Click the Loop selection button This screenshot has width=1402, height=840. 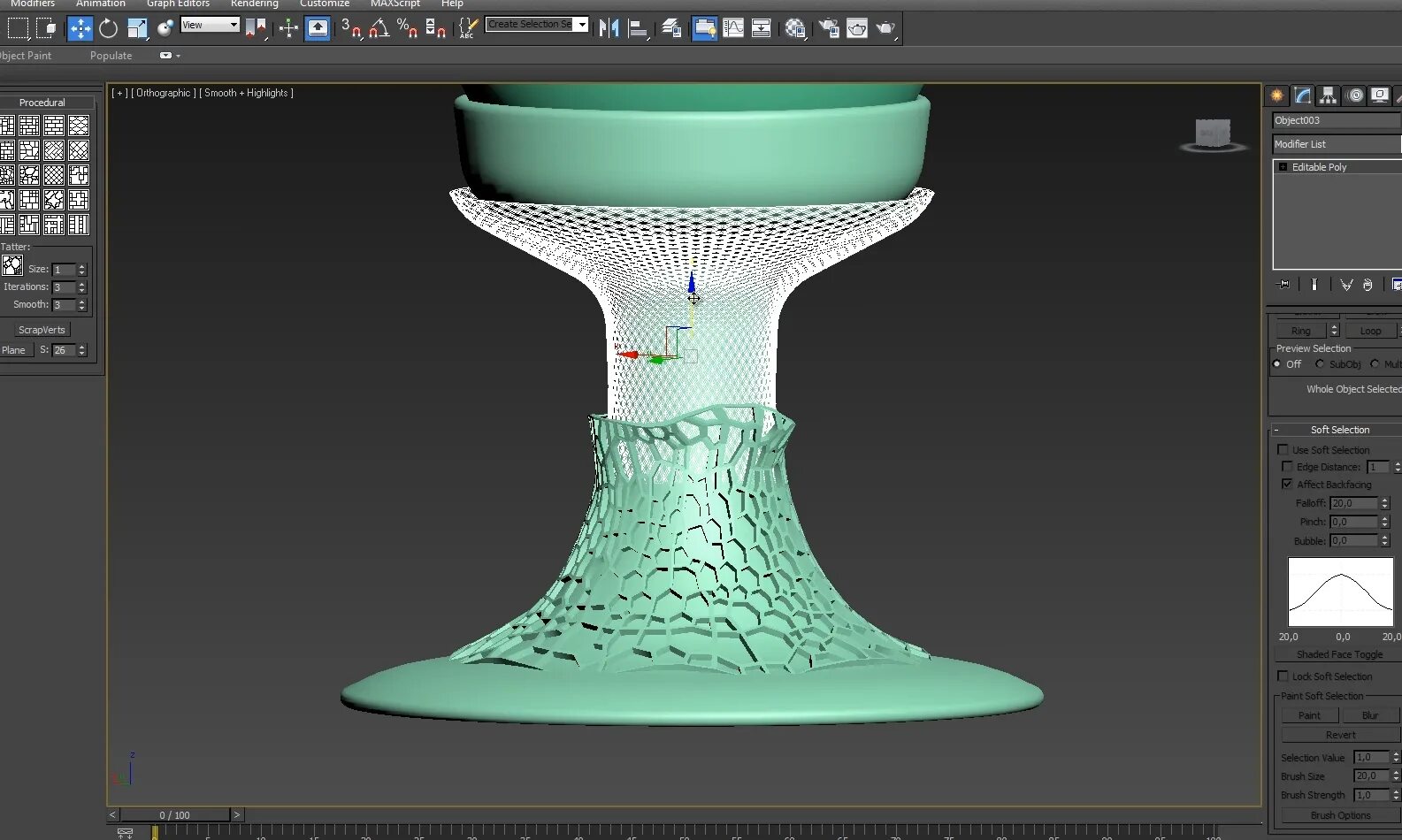pyautogui.click(x=1370, y=331)
